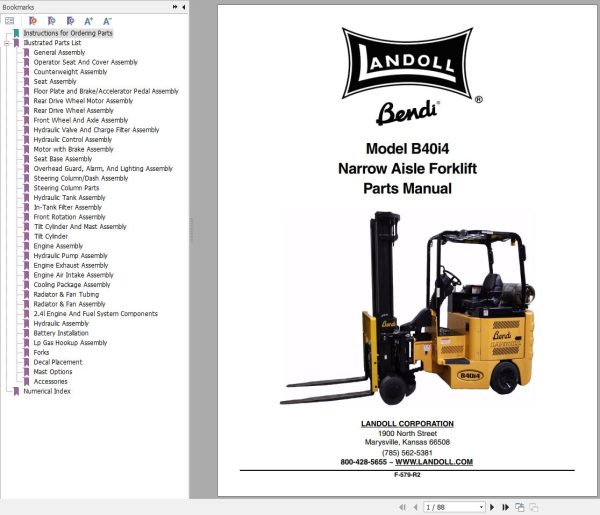Open Steering Column/Dash Assembly bookmark
The height and width of the screenshot is (515, 600).
(81, 178)
